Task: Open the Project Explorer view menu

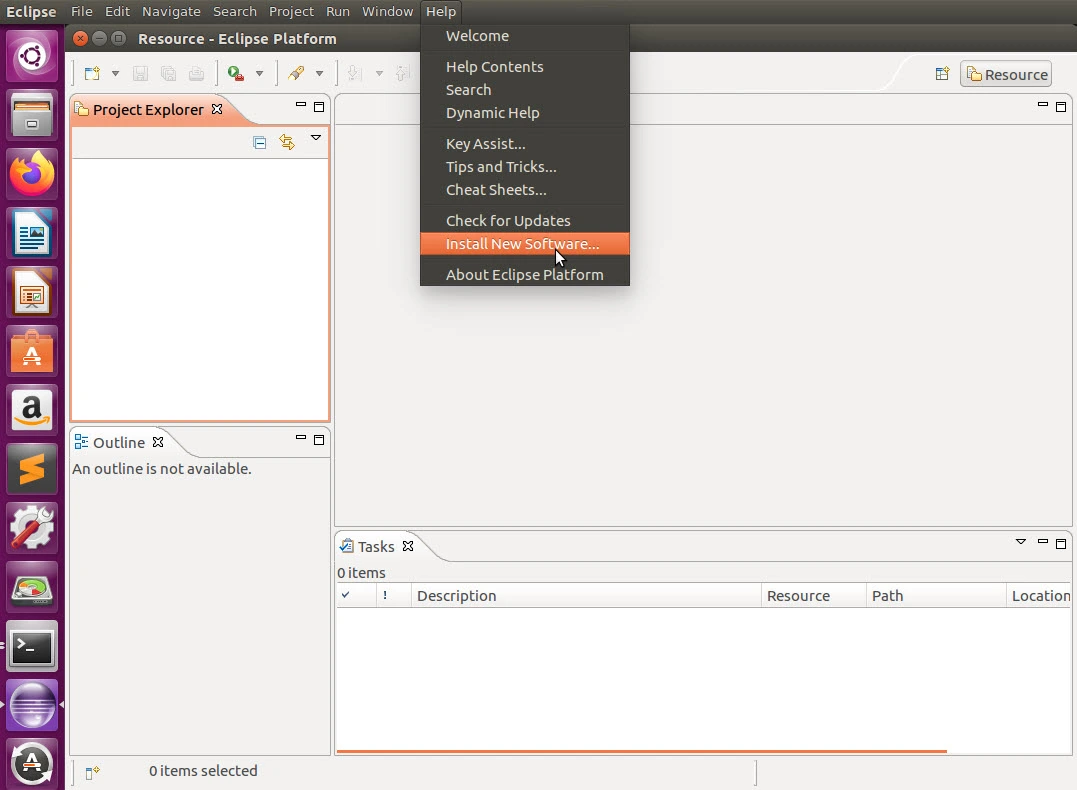Action: (316, 138)
